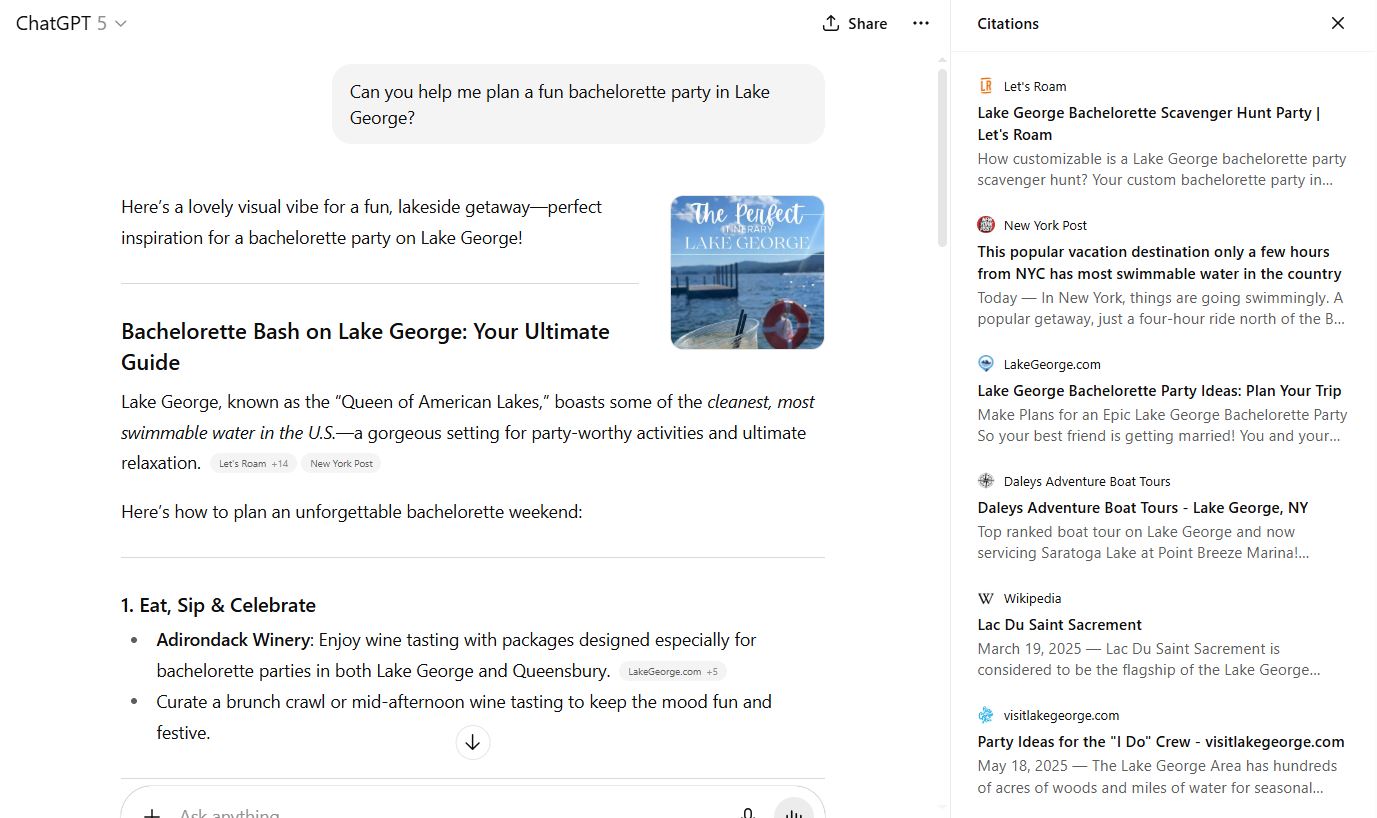Click the New York Post source chip
1377x818 pixels.
(x=342, y=464)
